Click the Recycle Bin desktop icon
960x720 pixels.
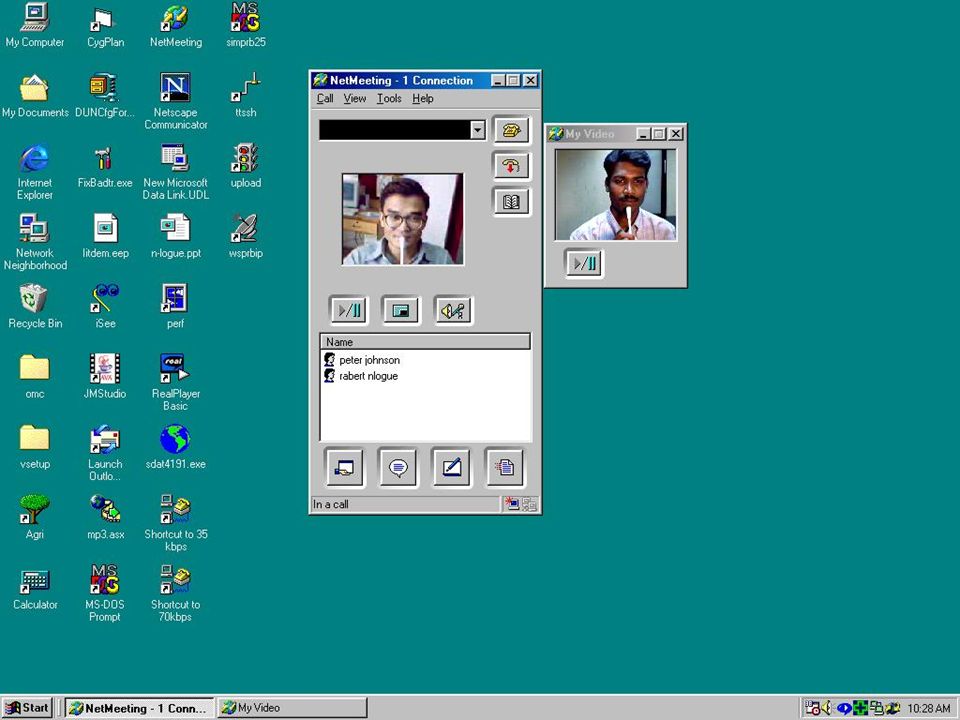pos(35,307)
